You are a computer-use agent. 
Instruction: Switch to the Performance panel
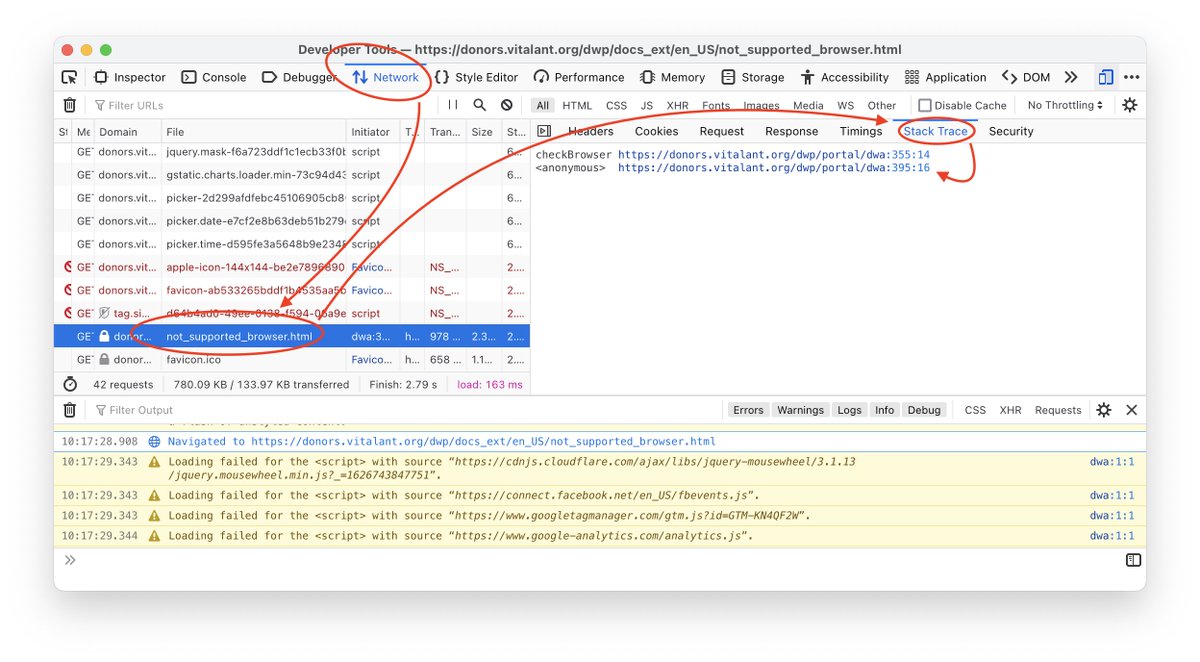(579, 77)
